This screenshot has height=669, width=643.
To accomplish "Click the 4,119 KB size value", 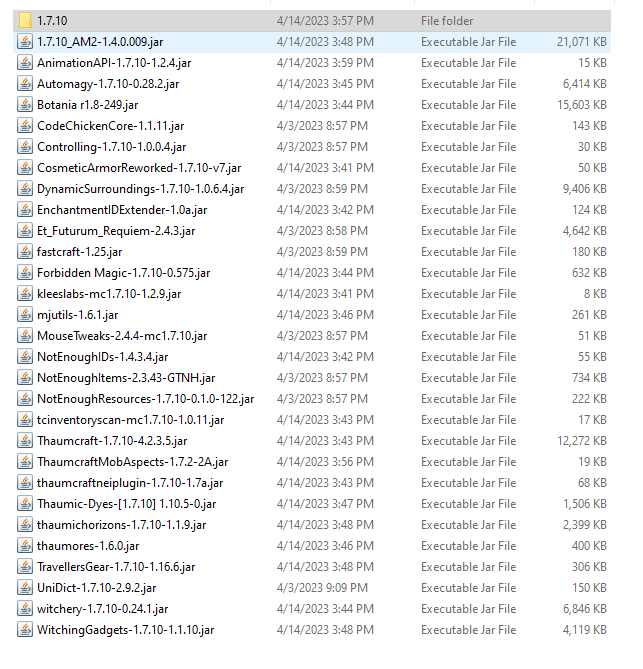I will (585, 630).
